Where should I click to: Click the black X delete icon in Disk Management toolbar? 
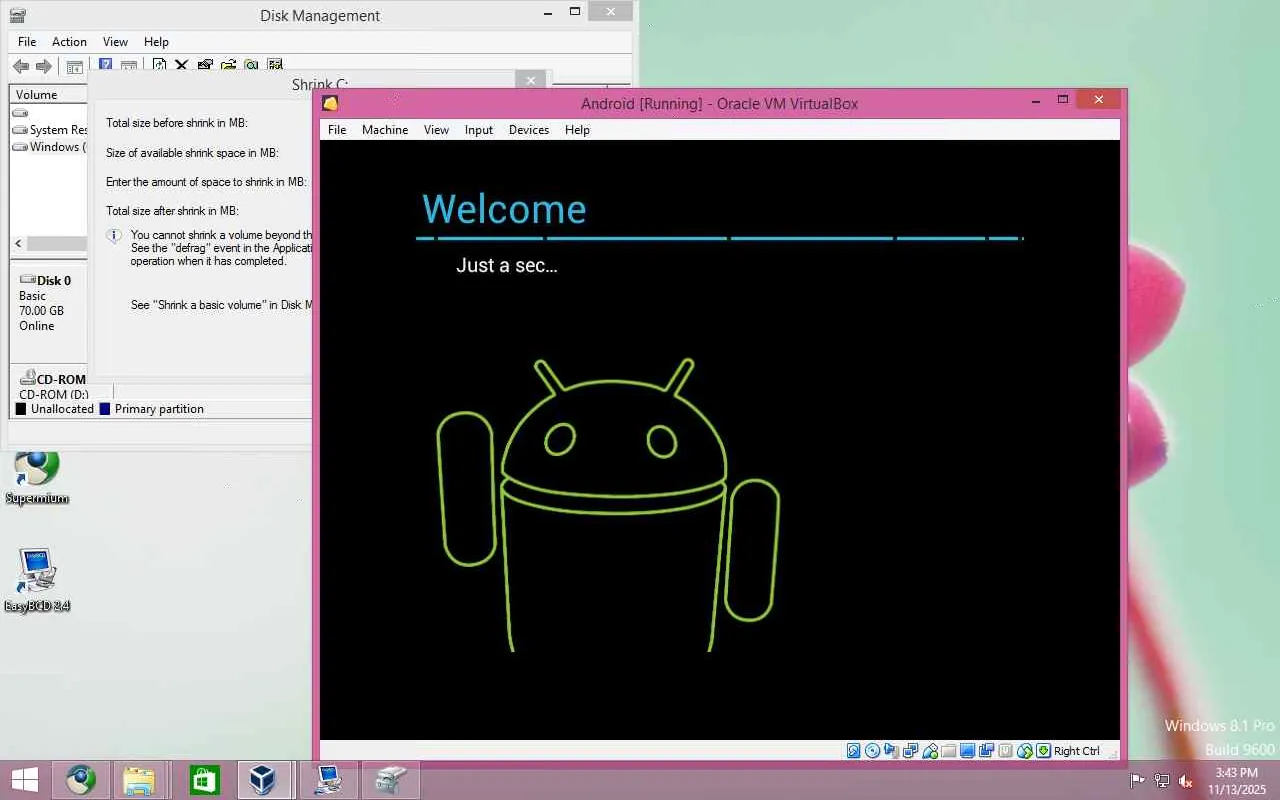tap(181, 65)
